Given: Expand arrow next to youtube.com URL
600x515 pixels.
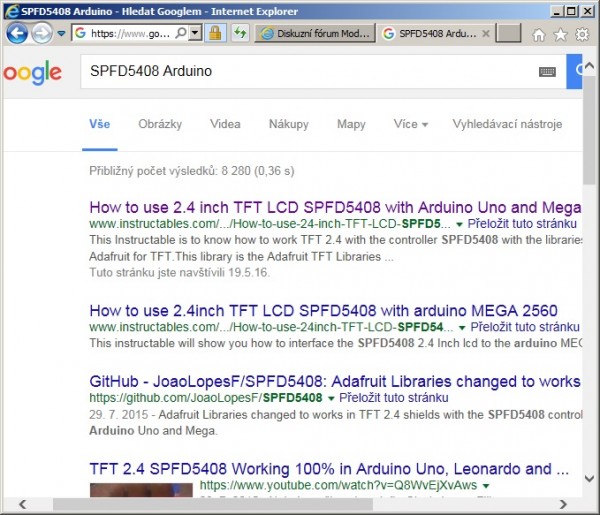Looking at the screenshot, I should 486,486.
